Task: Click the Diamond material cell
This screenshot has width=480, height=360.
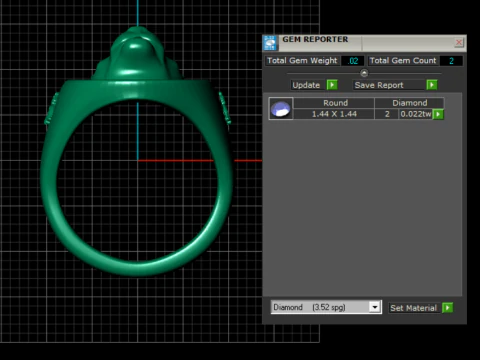Action: point(409,103)
